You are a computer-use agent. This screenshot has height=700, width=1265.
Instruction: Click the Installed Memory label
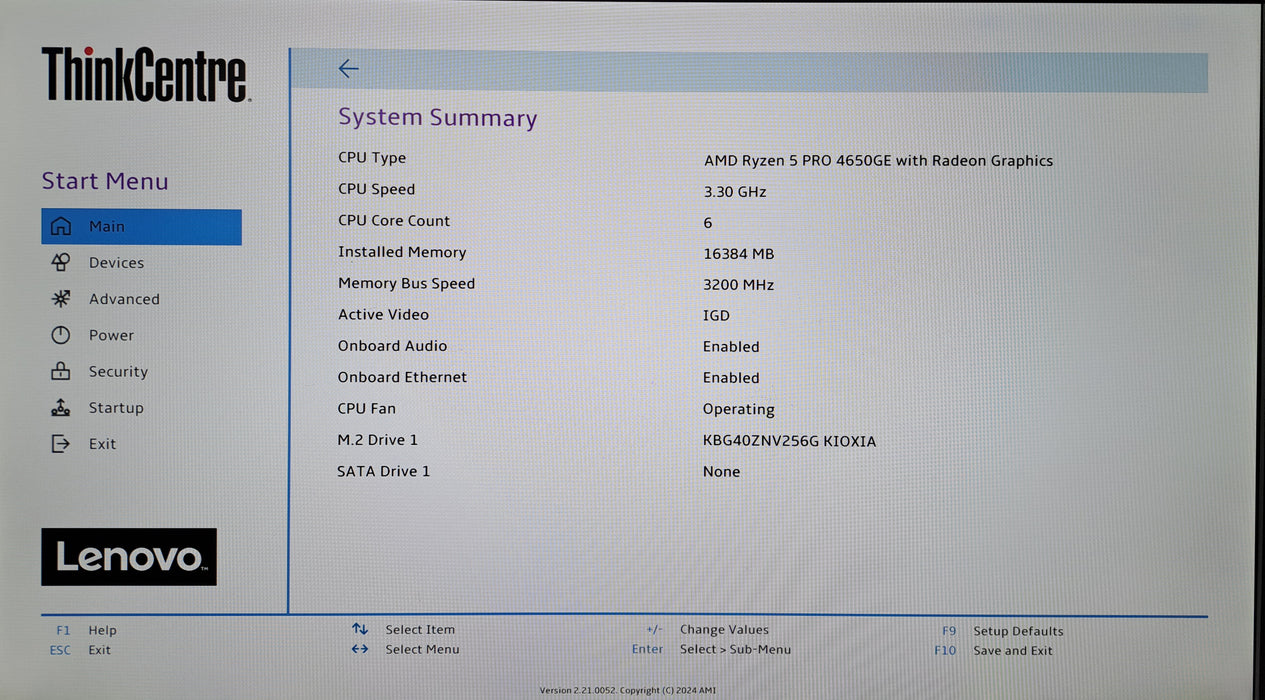click(402, 252)
